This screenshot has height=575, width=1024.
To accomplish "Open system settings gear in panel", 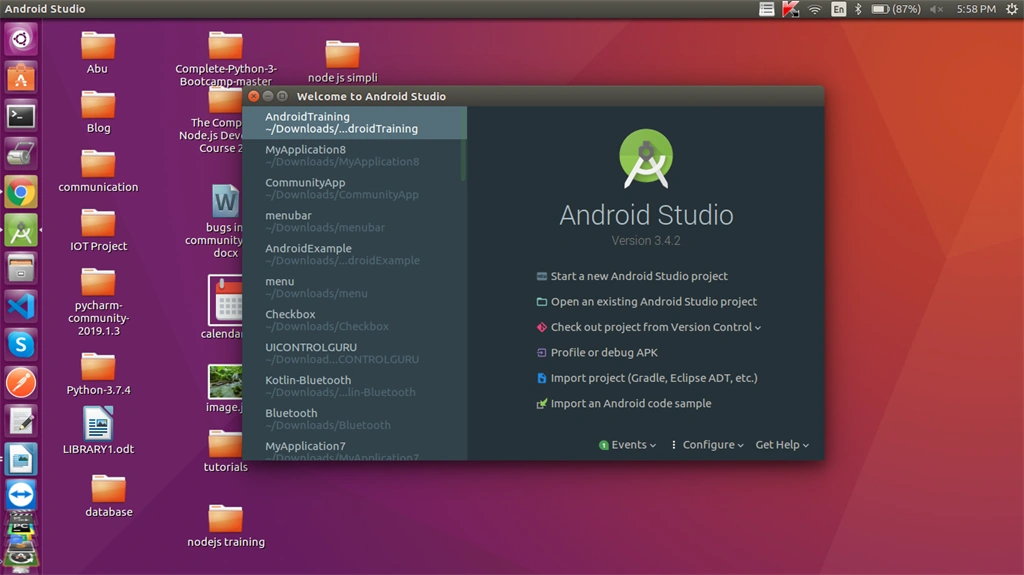I will [x=1012, y=9].
